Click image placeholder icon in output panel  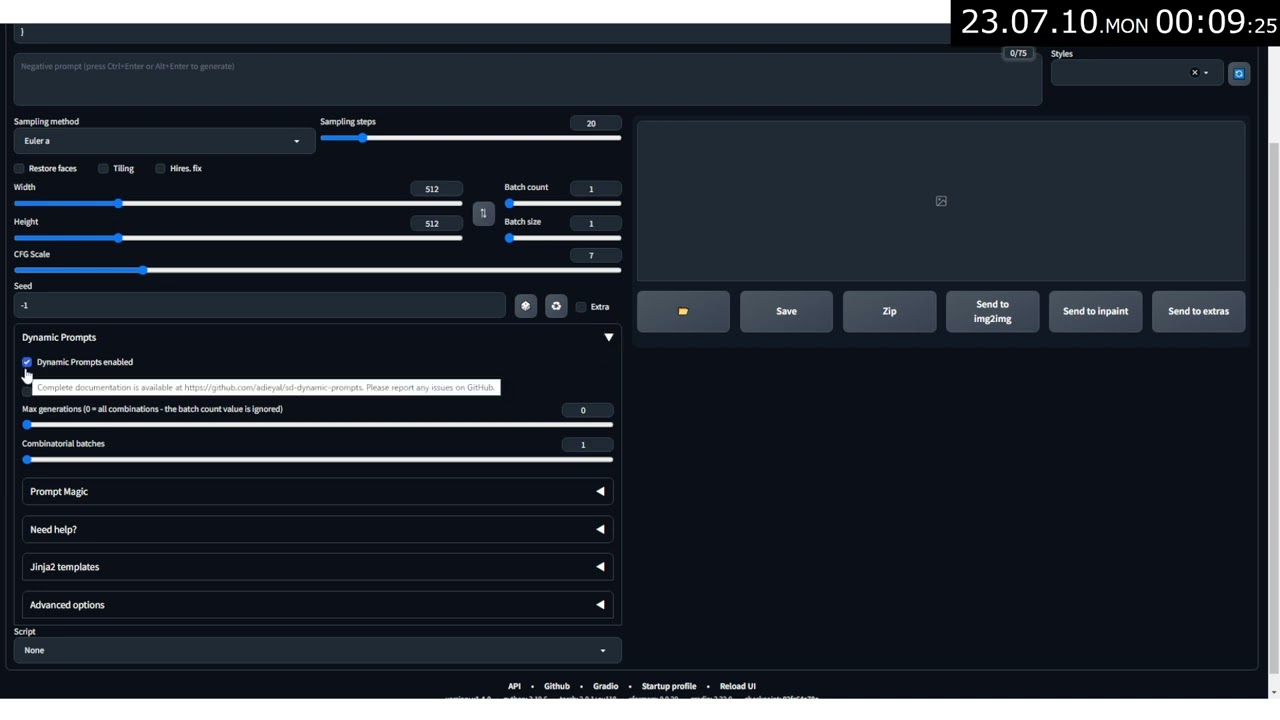(941, 201)
